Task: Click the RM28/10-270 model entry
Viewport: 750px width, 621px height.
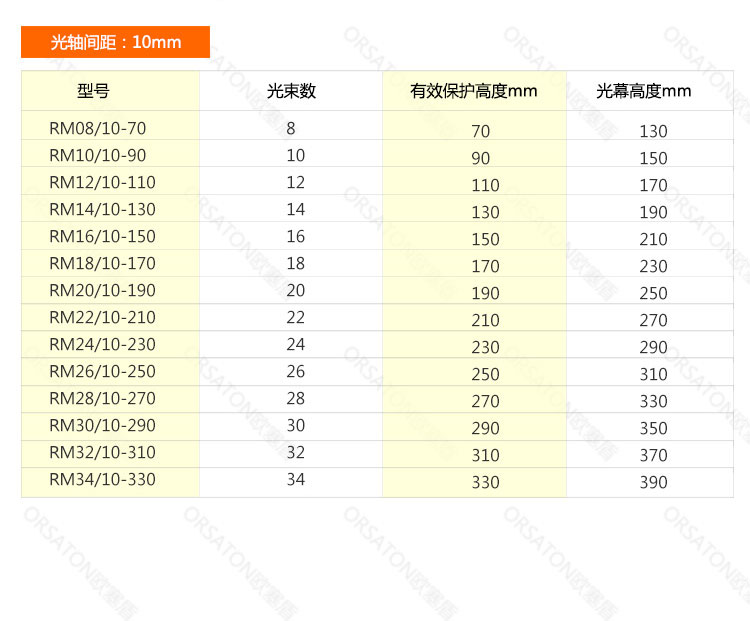Action: [102, 398]
